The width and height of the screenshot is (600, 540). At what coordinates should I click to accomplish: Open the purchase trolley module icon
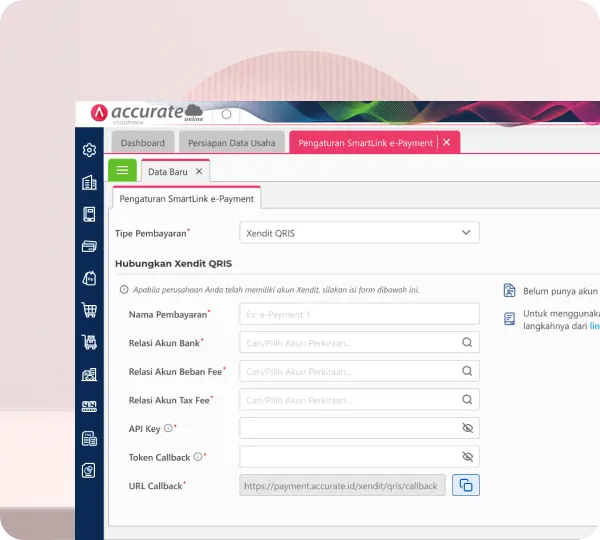pos(89,342)
